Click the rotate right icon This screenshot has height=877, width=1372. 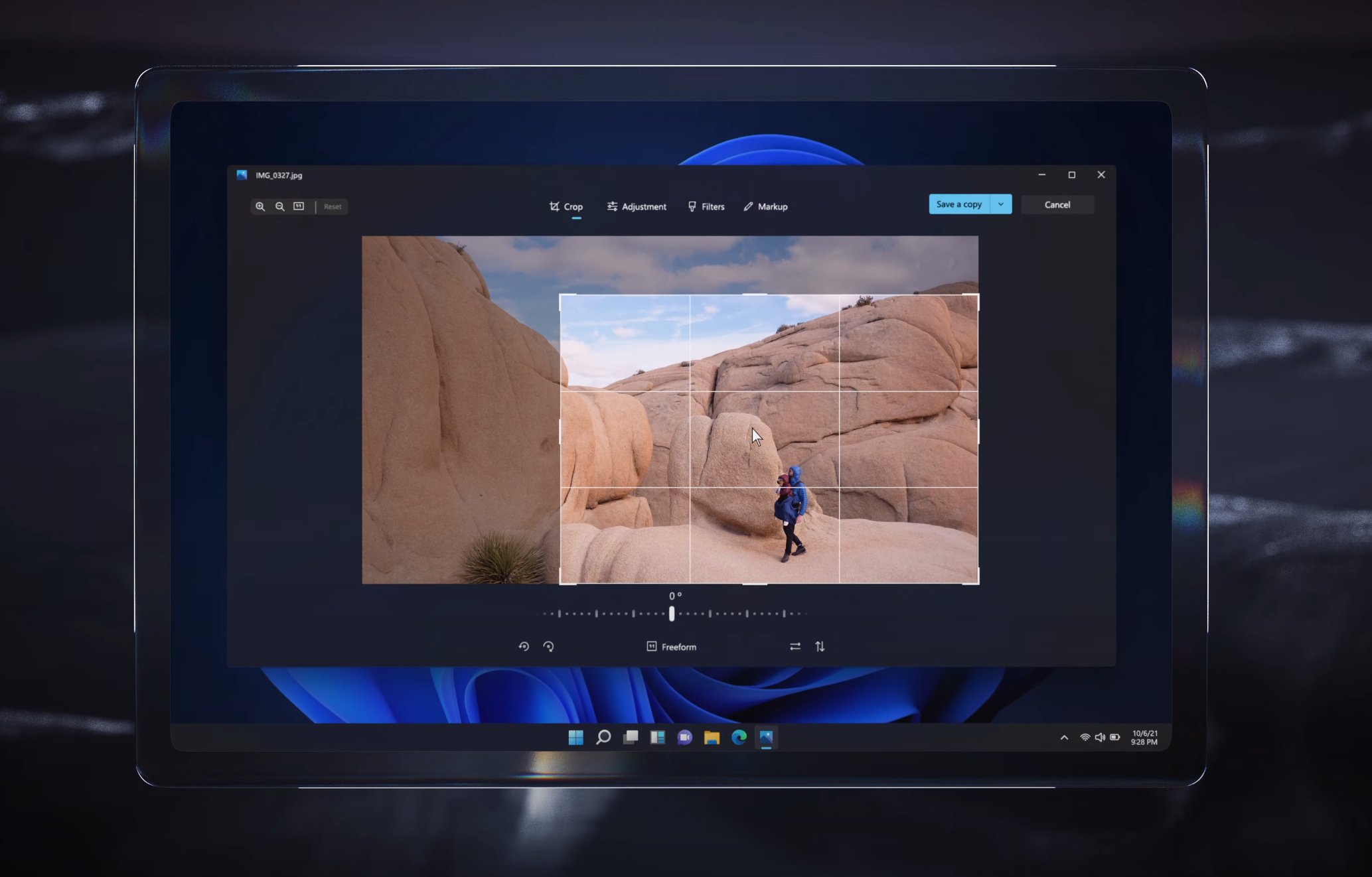pos(549,646)
